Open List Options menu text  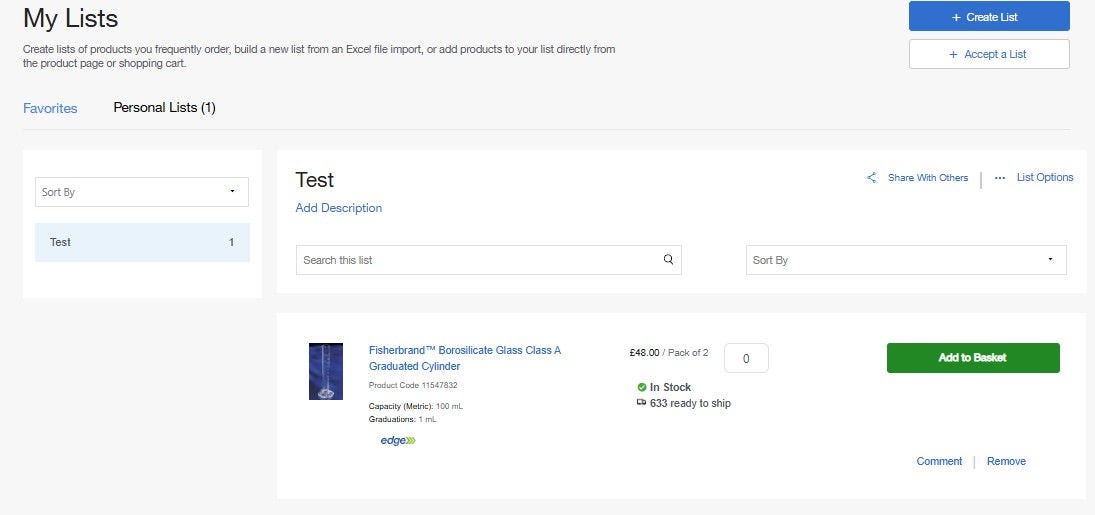tap(1045, 177)
